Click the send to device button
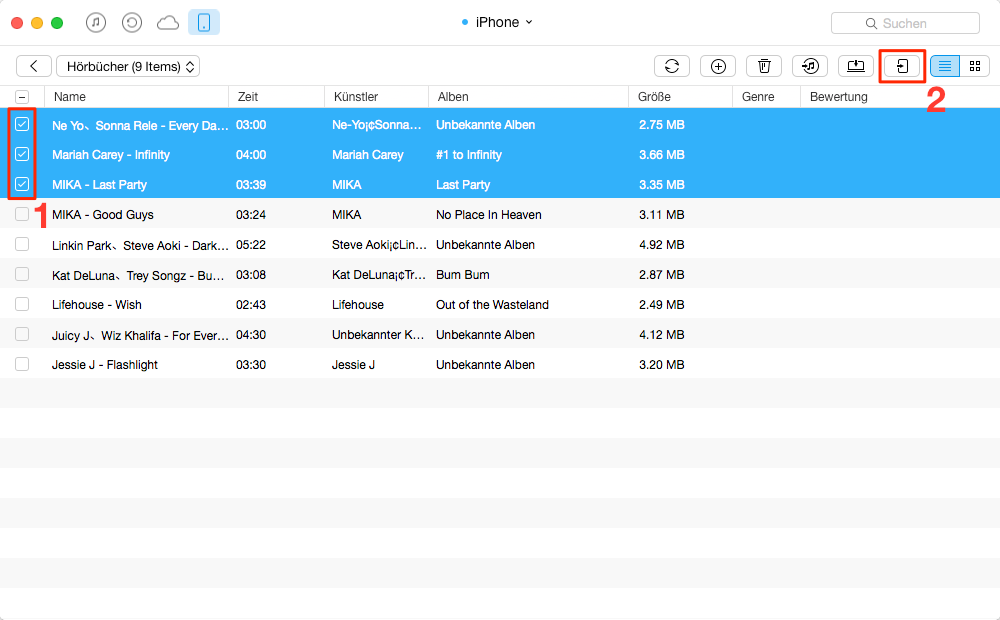Image resolution: width=1000 pixels, height=620 pixels. click(x=902, y=66)
